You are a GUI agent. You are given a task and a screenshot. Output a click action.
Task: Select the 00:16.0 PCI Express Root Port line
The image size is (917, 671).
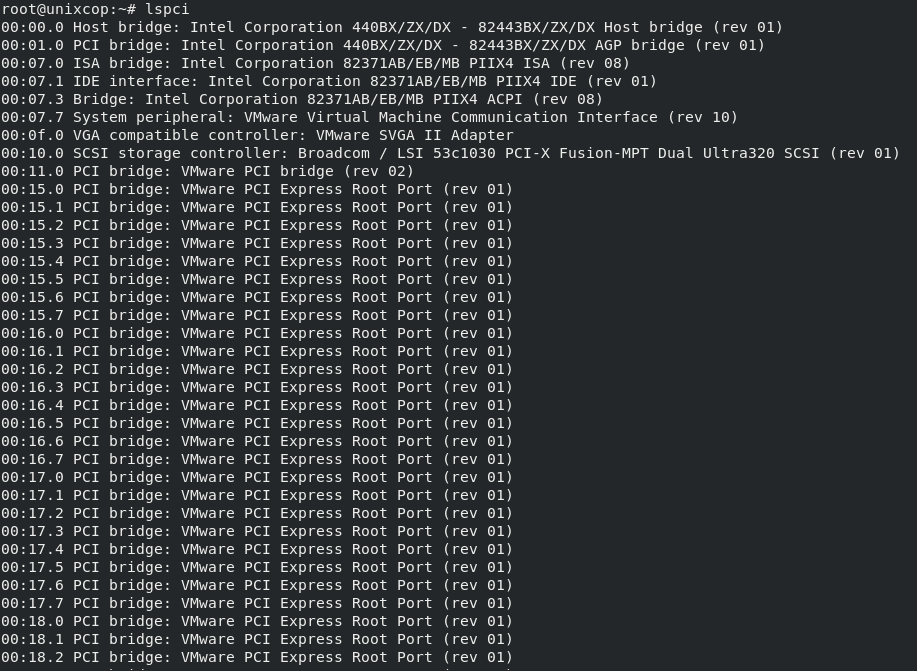[257, 333]
